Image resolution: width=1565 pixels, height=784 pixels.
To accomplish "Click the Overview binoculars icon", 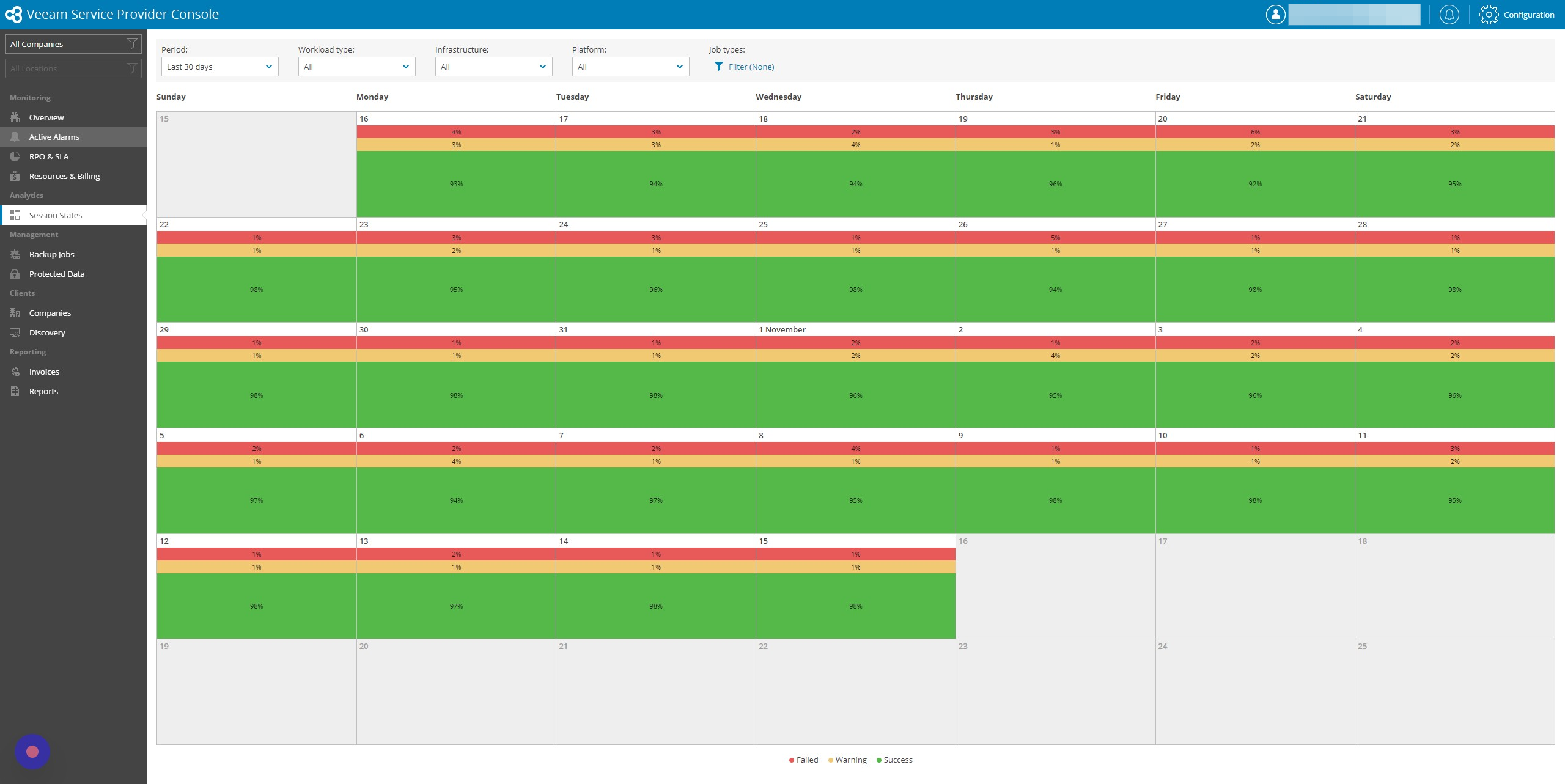I will click(x=15, y=117).
